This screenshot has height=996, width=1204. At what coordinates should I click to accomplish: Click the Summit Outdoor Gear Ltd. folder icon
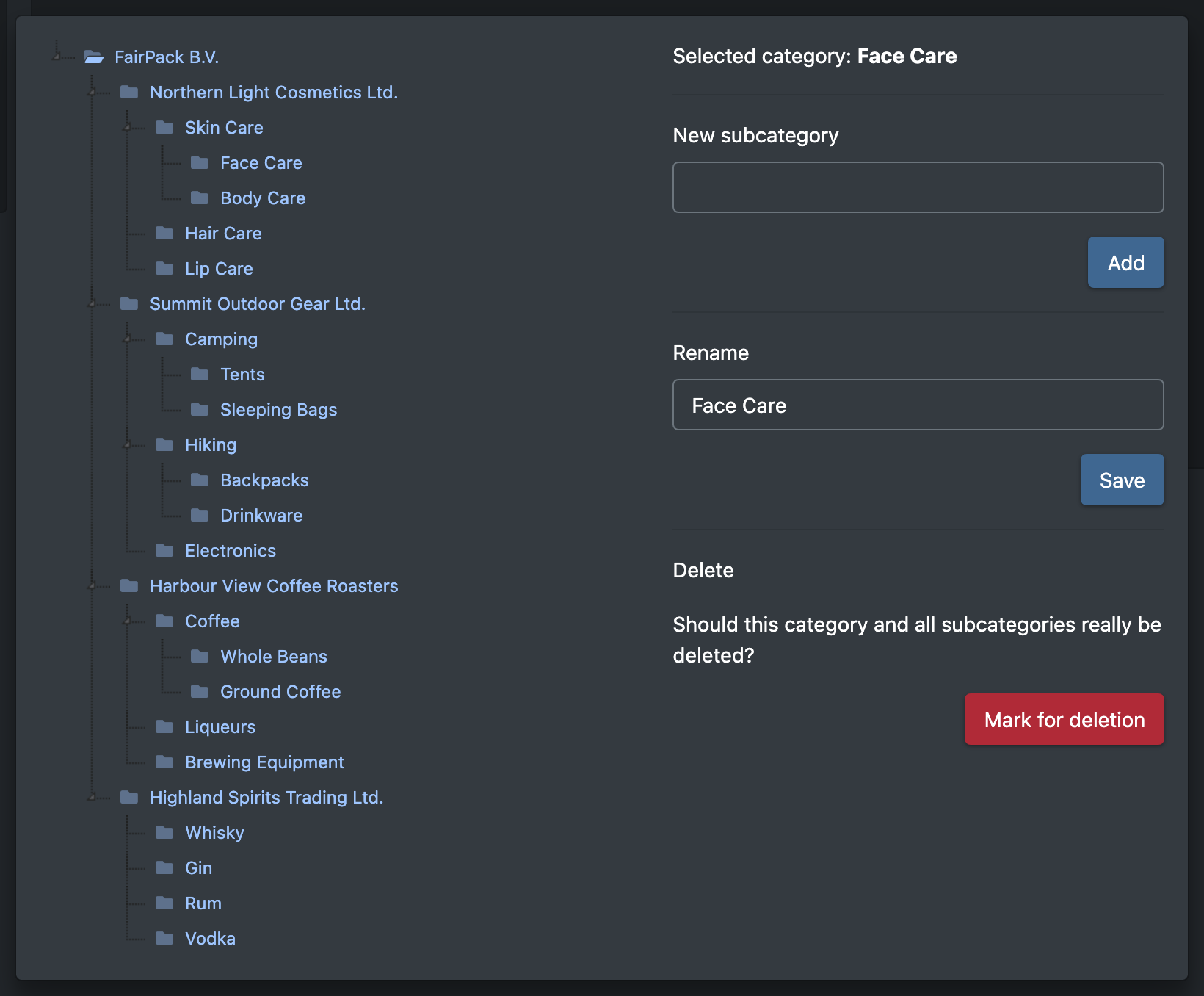point(129,303)
